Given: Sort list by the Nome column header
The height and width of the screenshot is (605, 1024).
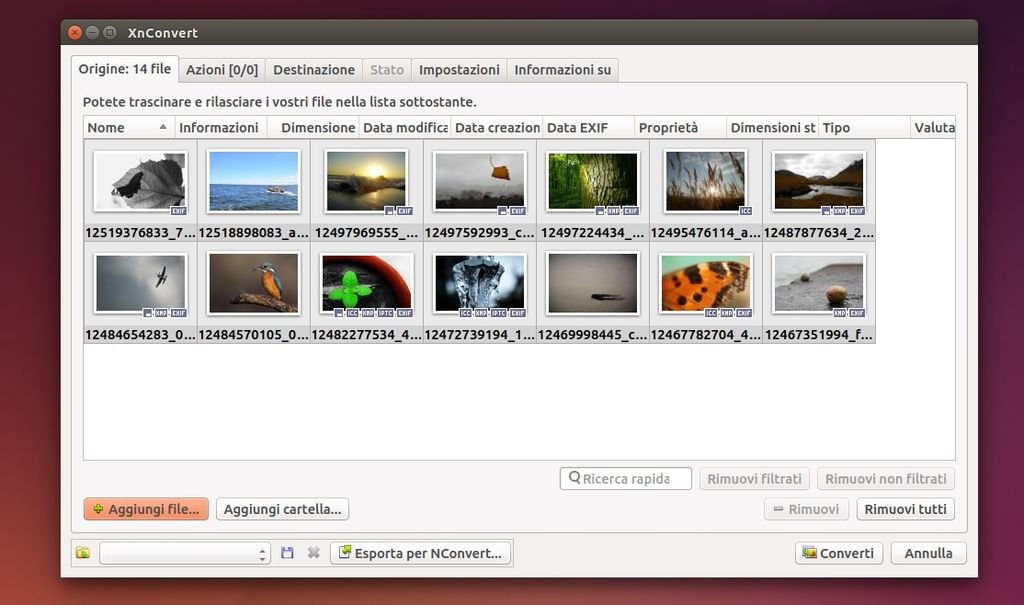Looking at the screenshot, I should coord(120,128).
